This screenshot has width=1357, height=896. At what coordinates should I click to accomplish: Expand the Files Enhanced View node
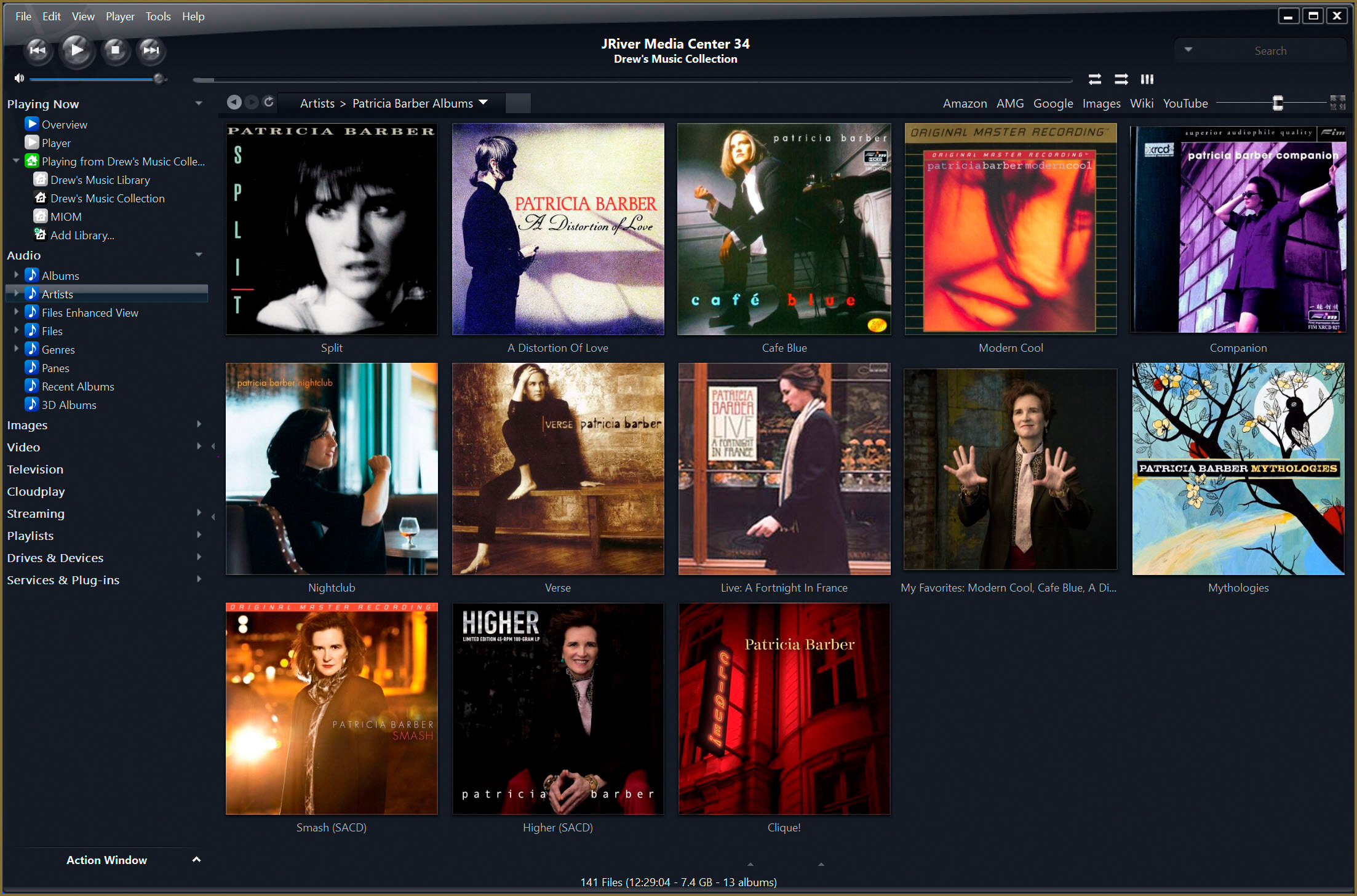click(x=17, y=312)
